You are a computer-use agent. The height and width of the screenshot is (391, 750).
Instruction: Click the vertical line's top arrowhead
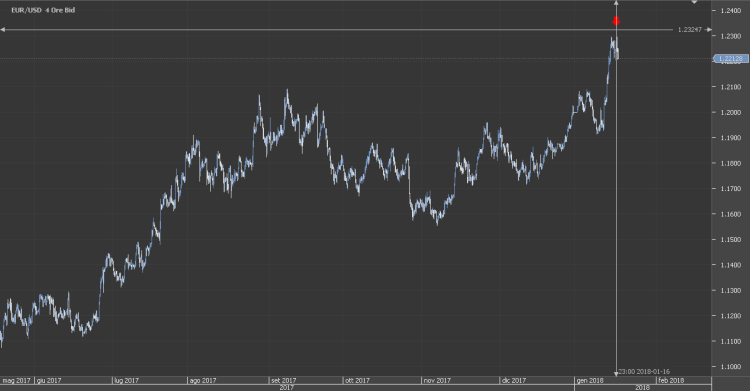point(616,3)
